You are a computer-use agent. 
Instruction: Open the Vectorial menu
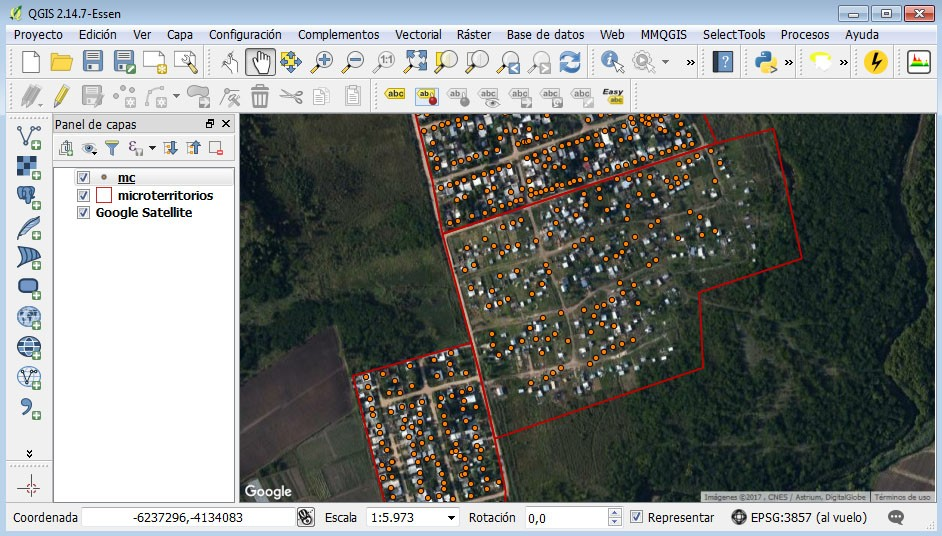(418, 34)
